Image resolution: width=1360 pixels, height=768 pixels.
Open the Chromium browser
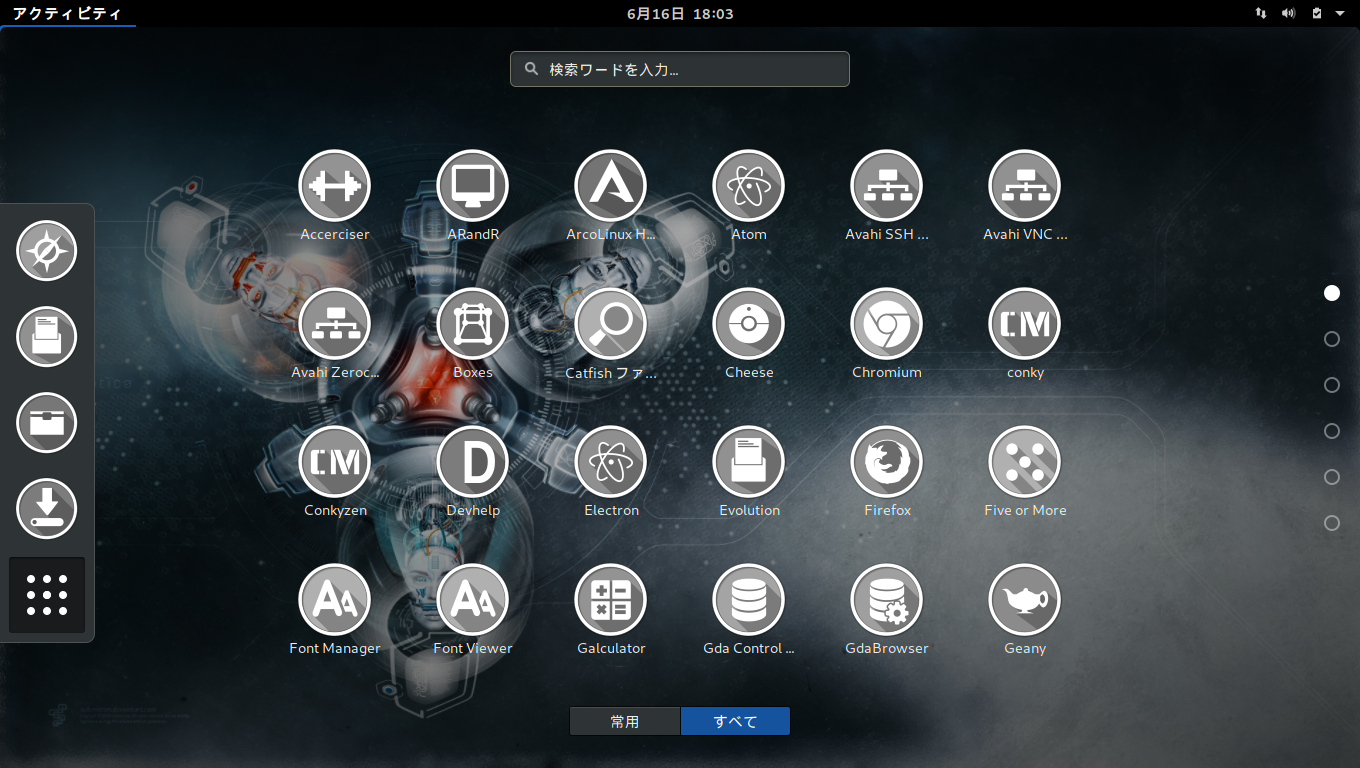(x=887, y=324)
